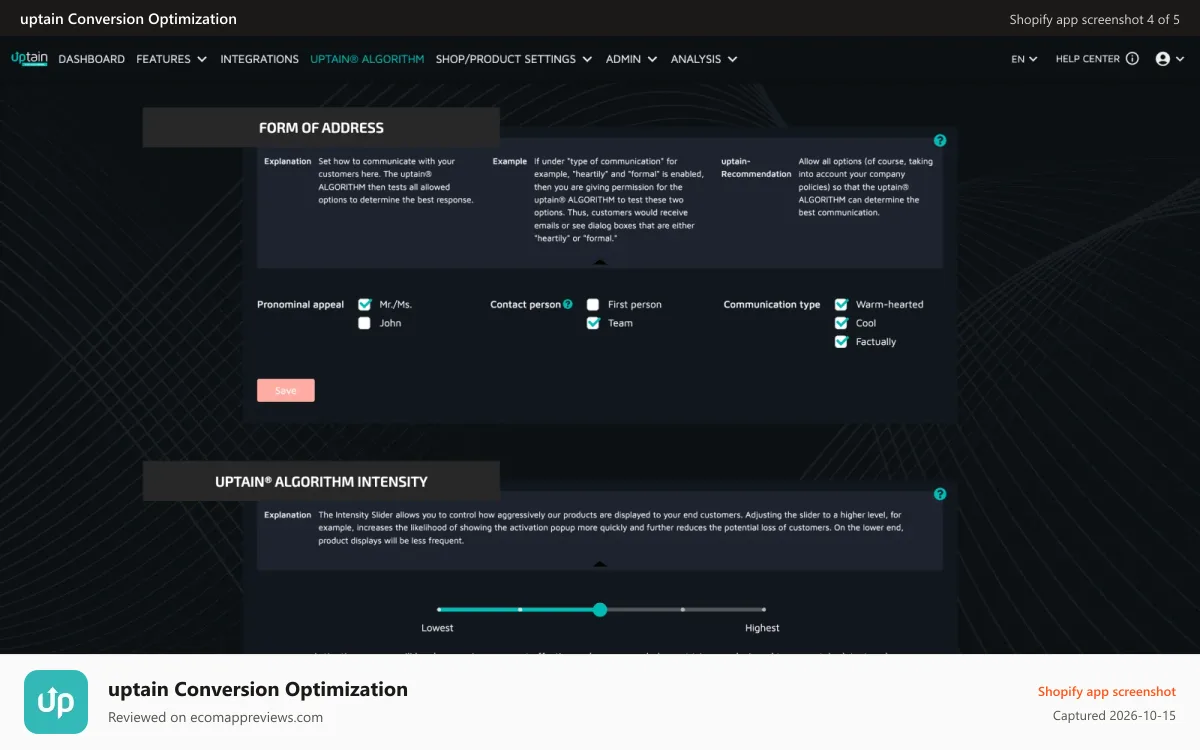Toggle the Warm-hearted communication checkbox
Viewport: 1200px width, 750px height.
[x=841, y=304]
